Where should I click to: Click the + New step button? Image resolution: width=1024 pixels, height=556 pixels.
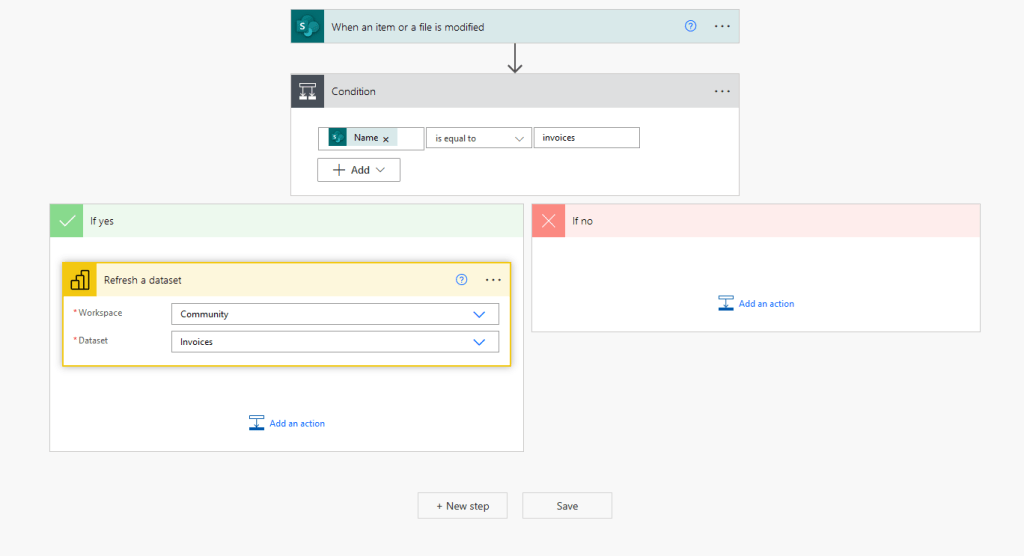pyautogui.click(x=462, y=506)
